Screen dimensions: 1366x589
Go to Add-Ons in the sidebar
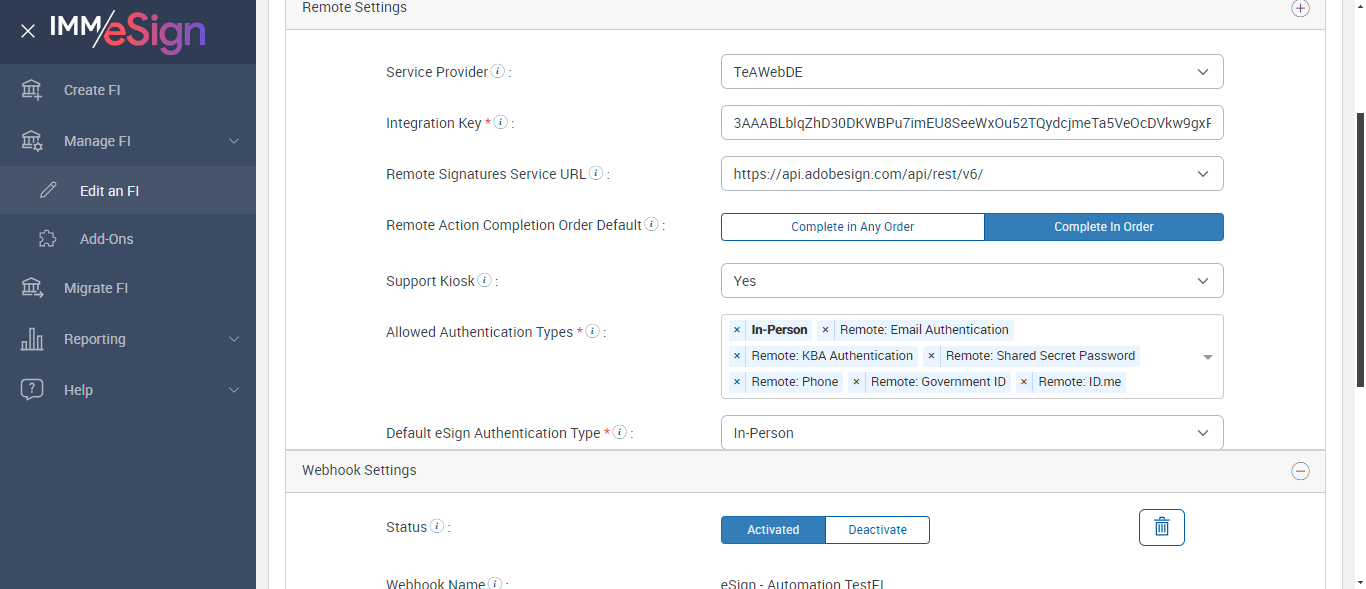click(x=106, y=239)
